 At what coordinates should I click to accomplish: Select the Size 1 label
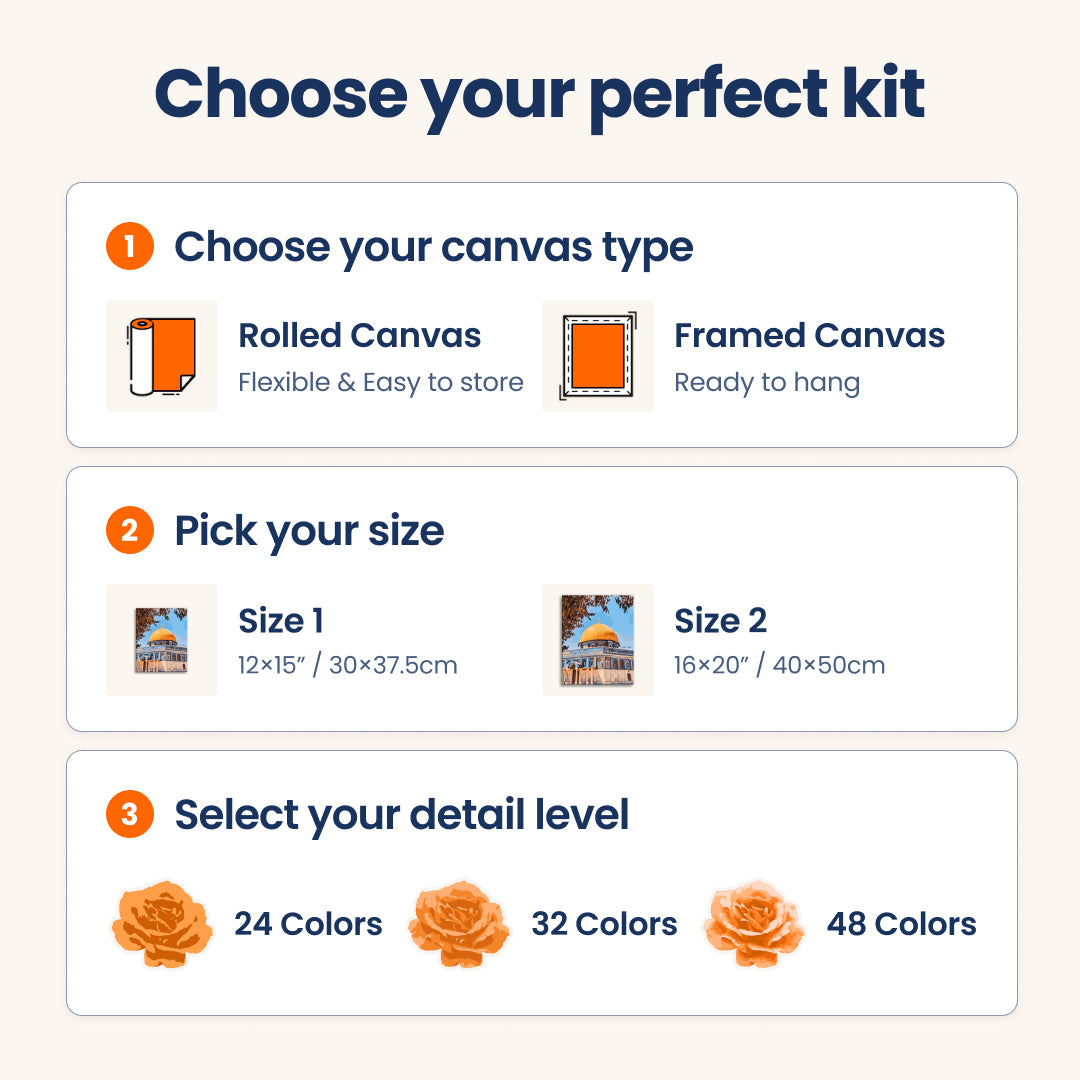281,621
